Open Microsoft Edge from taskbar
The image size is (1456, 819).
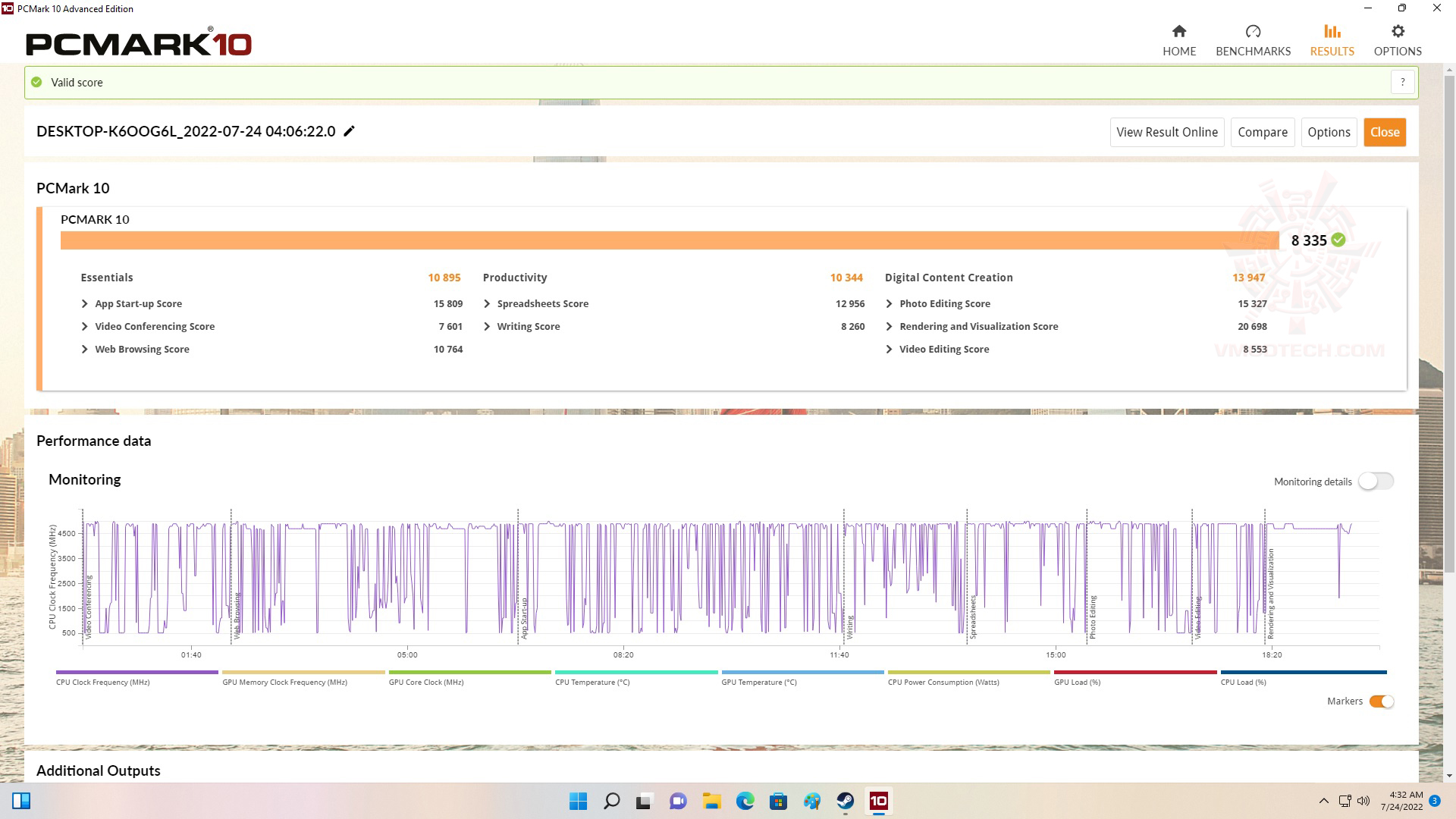(x=745, y=801)
